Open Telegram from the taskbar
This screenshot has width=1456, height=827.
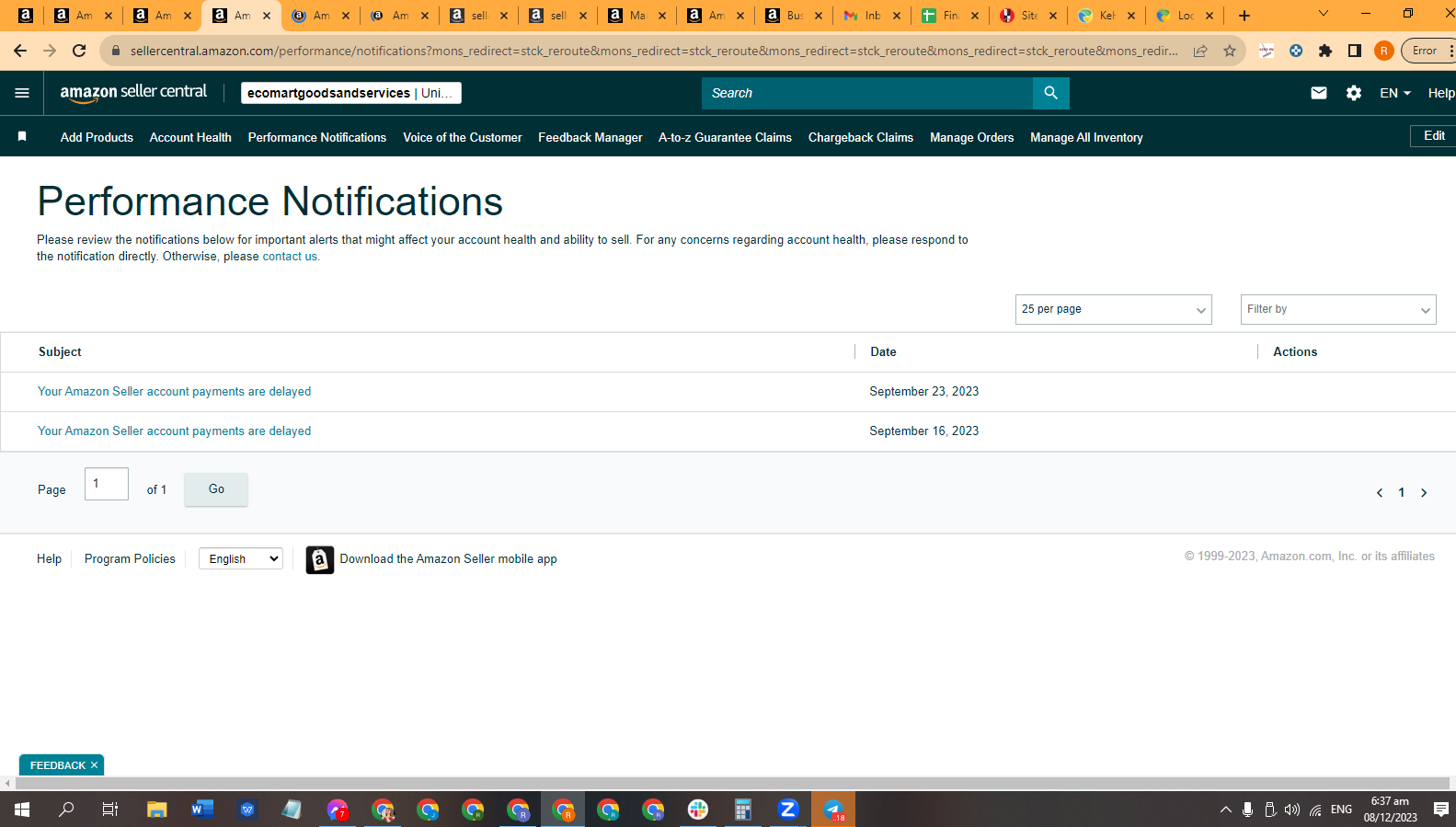(833, 810)
